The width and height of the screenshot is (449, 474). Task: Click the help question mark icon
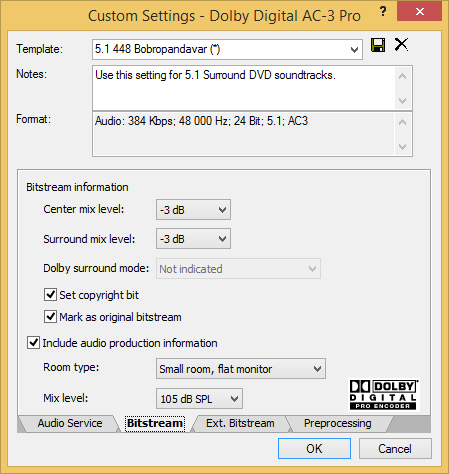coord(383,12)
